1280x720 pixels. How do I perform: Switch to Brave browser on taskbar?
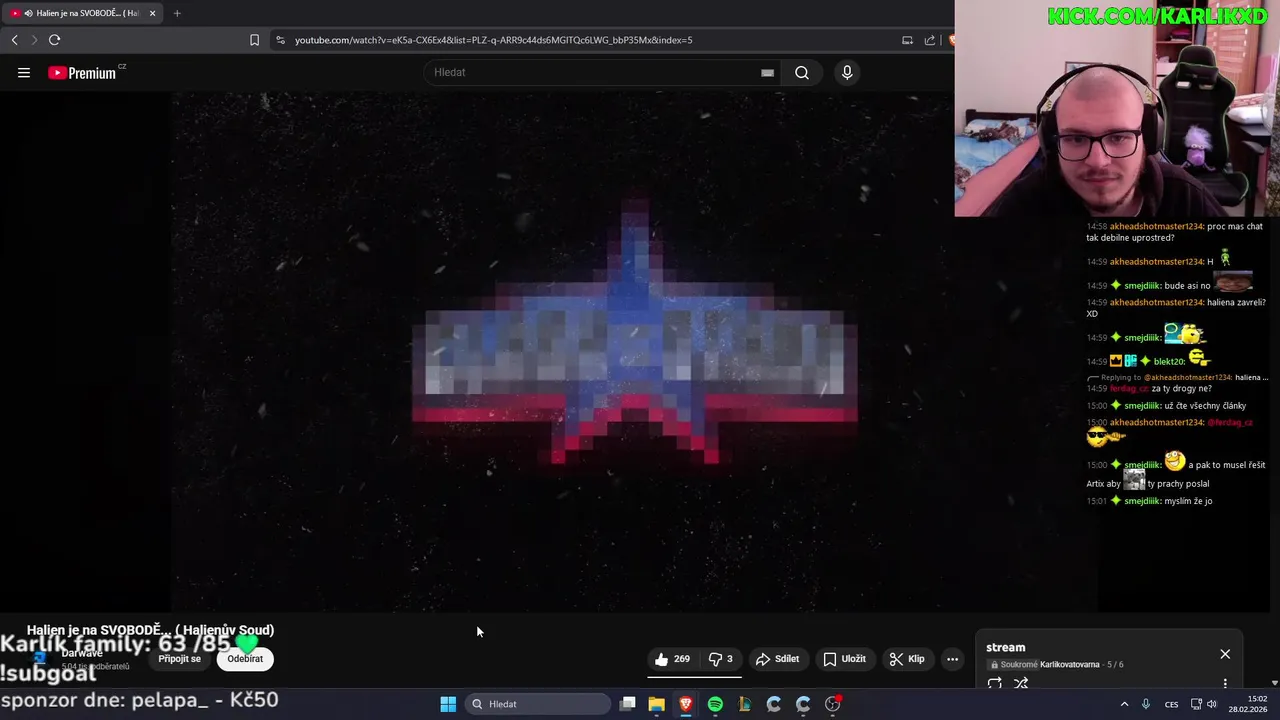coord(686,704)
